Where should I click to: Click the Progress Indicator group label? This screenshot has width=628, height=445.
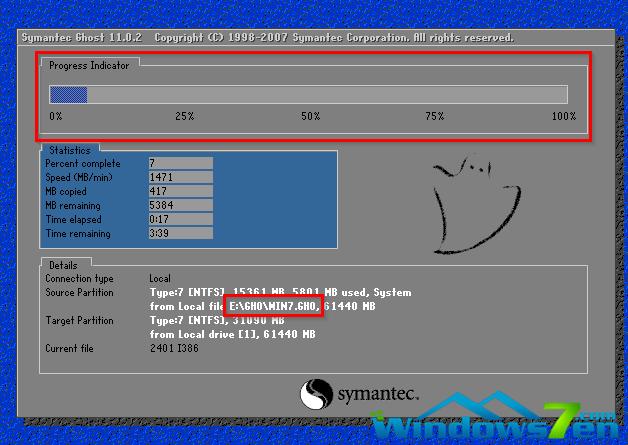click(x=89, y=65)
